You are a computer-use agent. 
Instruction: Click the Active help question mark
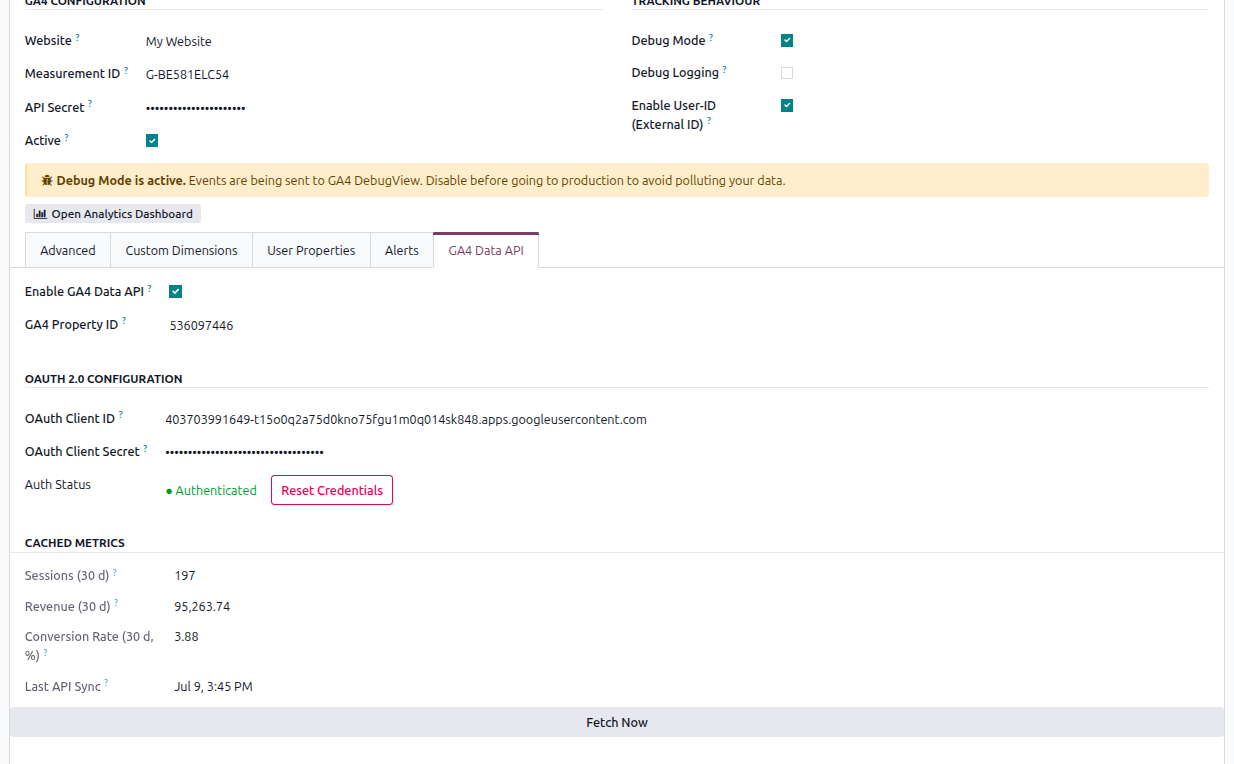click(x=67, y=137)
